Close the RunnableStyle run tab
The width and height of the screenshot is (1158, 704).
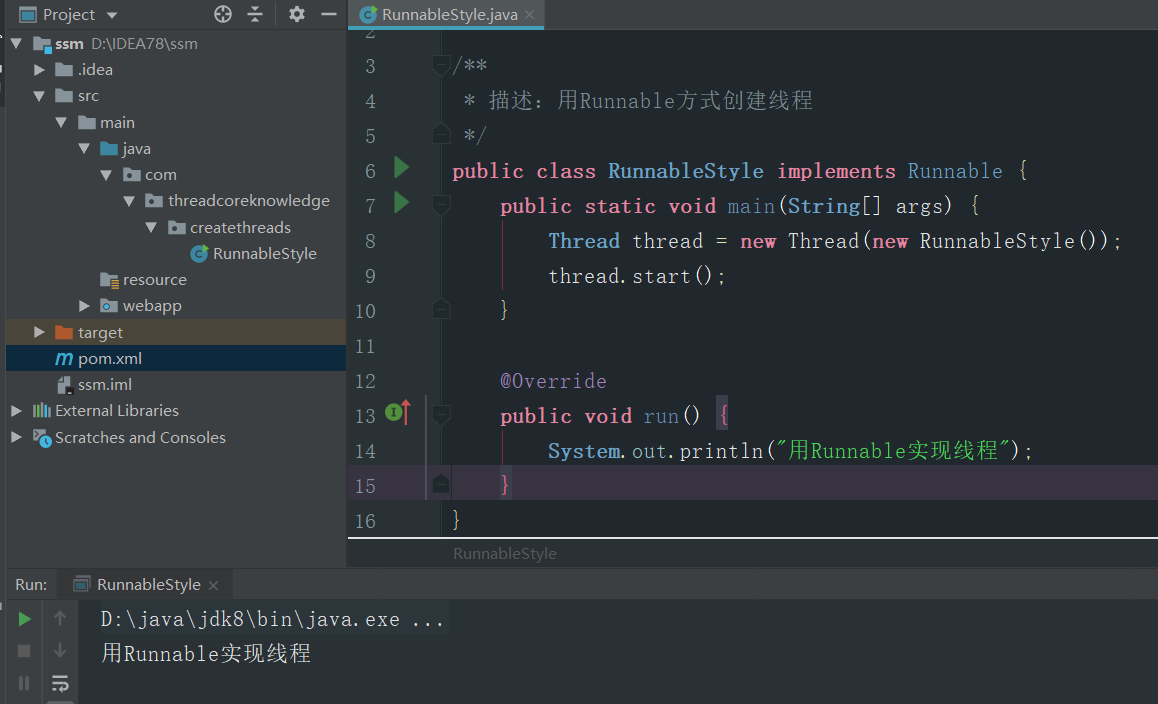[x=213, y=585]
